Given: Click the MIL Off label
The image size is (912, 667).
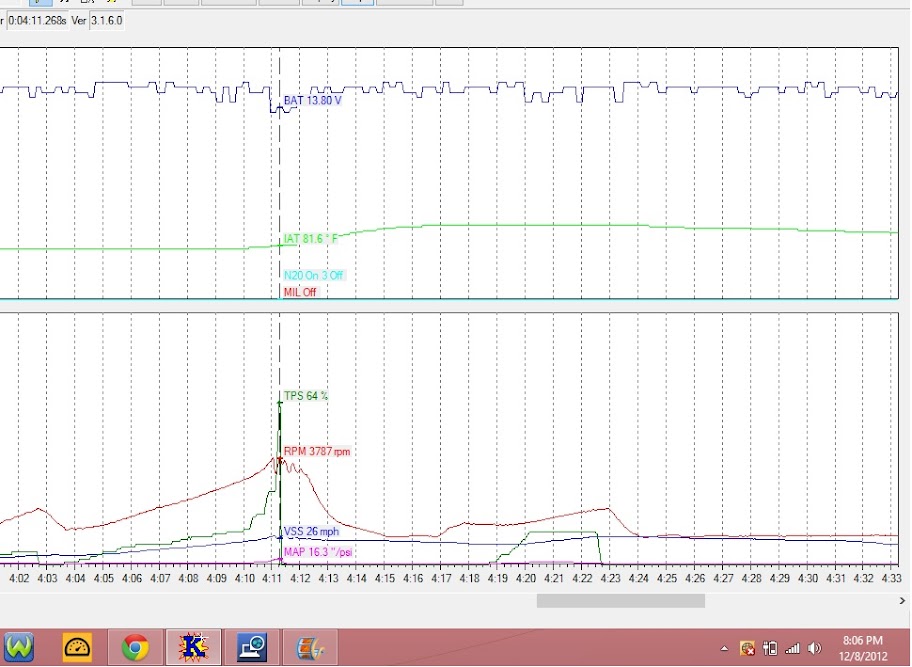Looking at the screenshot, I should tap(300, 292).
